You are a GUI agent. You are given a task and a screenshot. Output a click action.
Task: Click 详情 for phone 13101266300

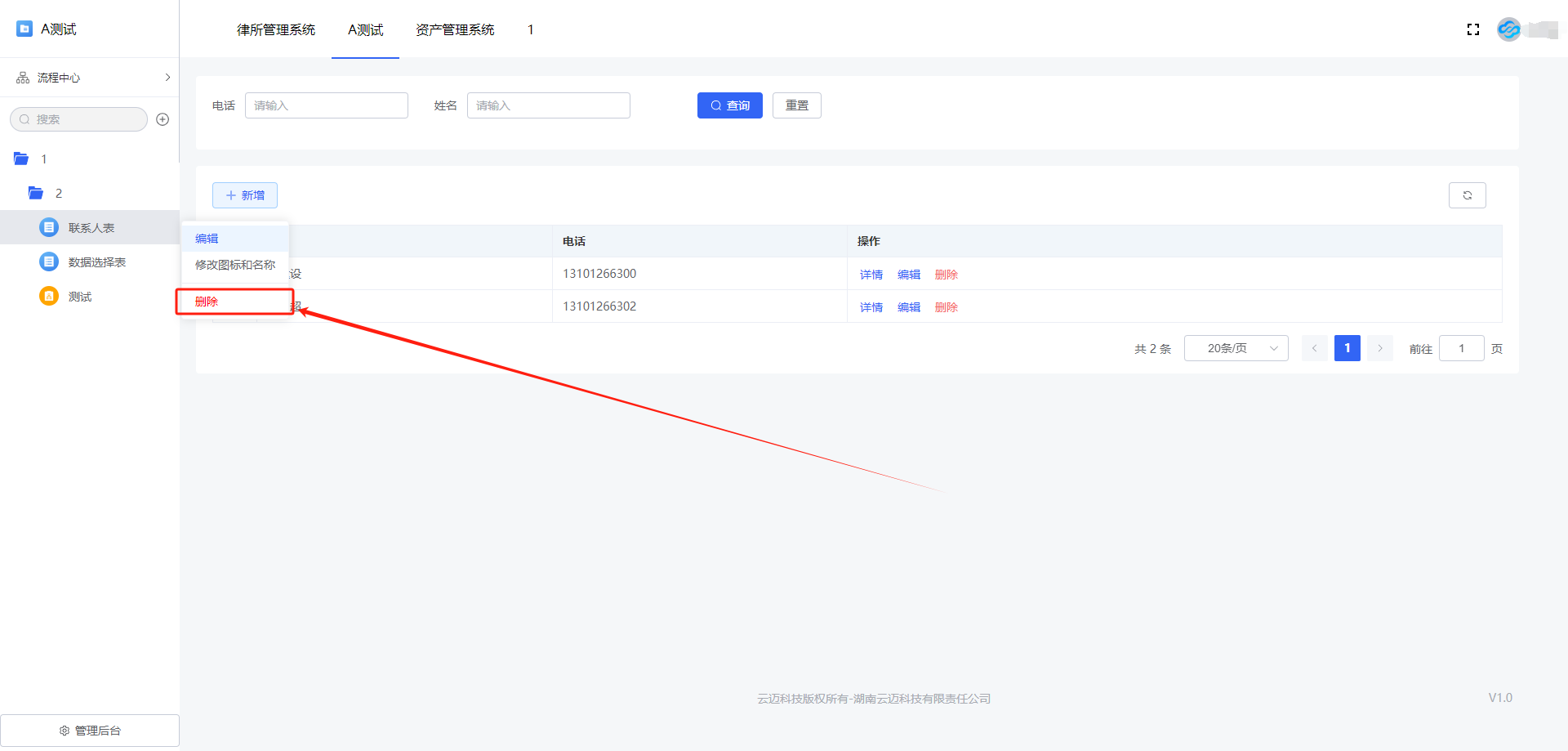(x=871, y=275)
